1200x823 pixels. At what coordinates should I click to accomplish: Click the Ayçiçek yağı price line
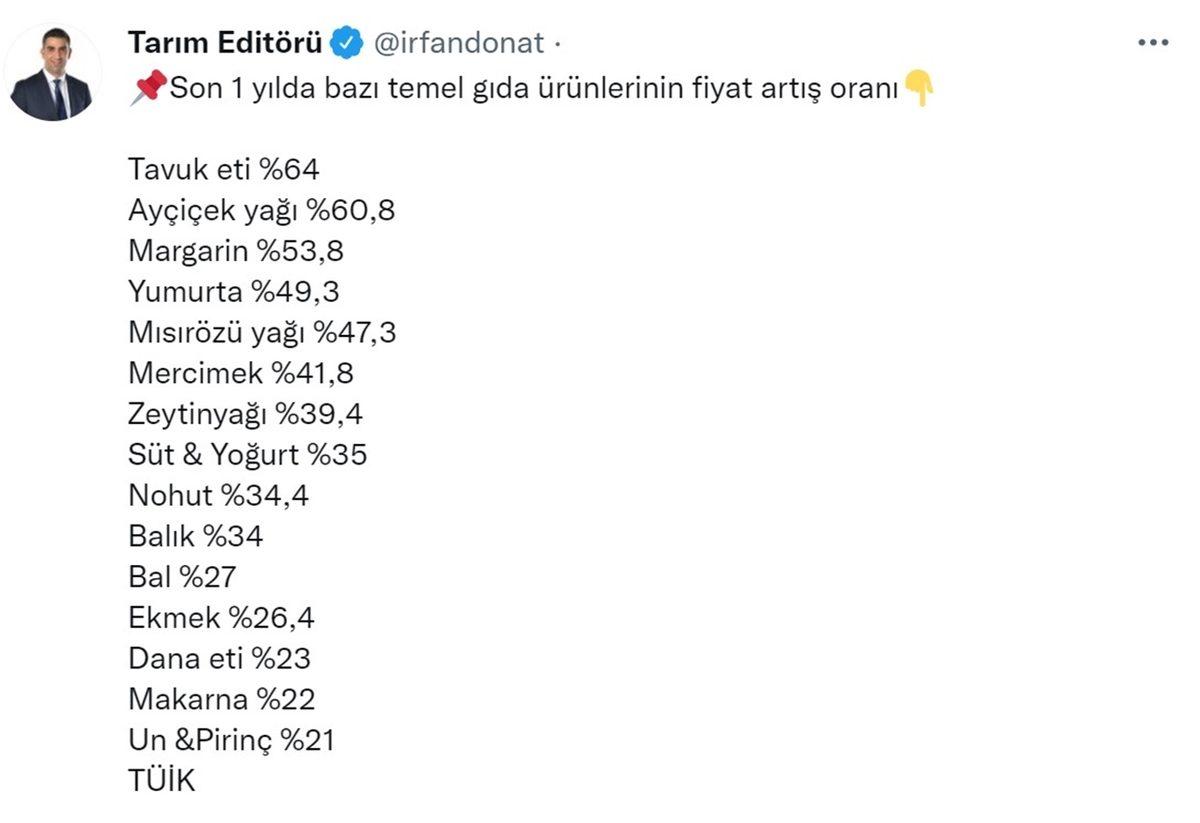[260, 210]
